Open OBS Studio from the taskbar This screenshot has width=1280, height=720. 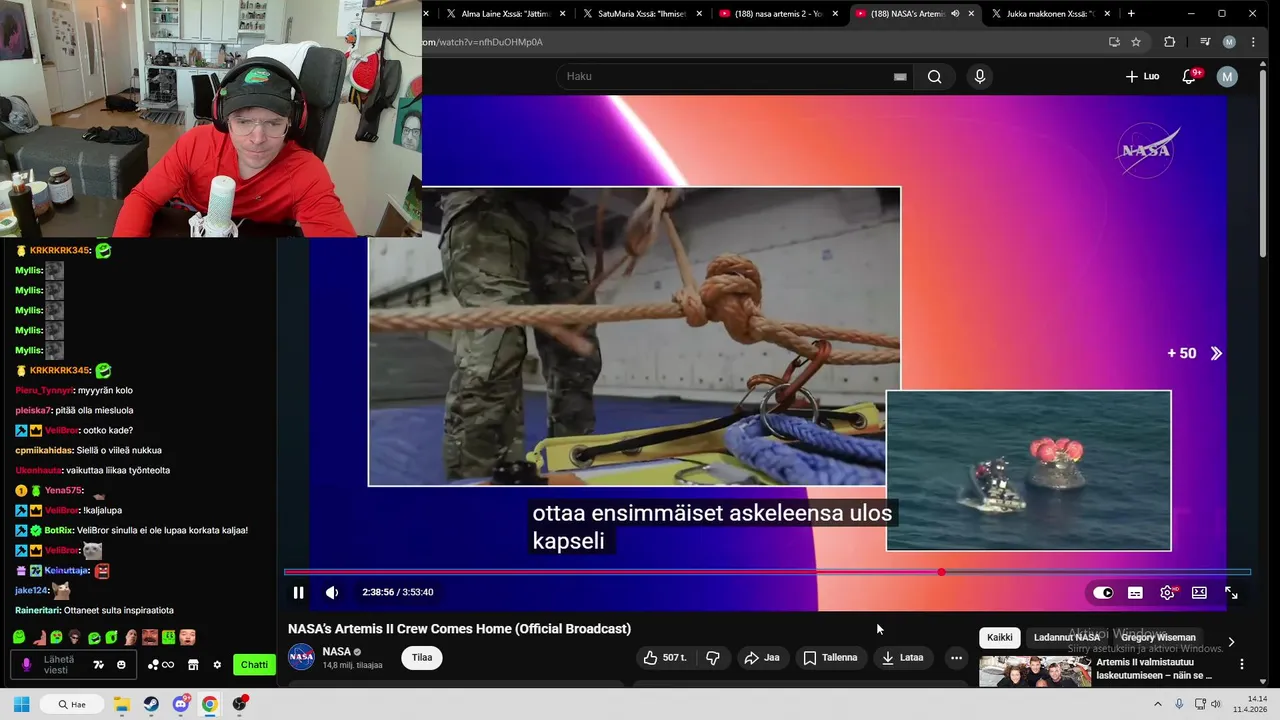[x=240, y=704]
